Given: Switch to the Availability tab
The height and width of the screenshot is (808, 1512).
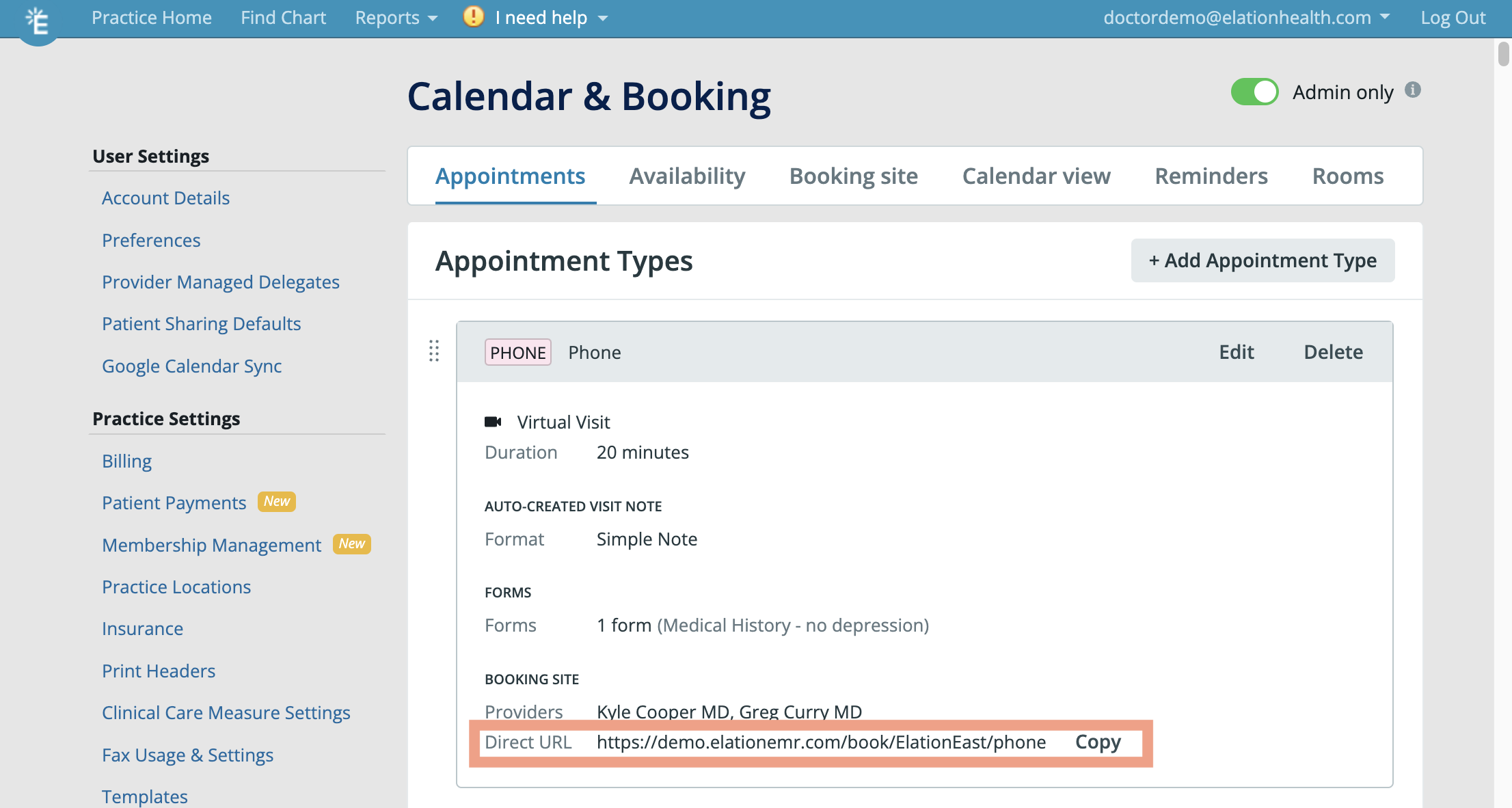Looking at the screenshot, I should coord(687,176).
